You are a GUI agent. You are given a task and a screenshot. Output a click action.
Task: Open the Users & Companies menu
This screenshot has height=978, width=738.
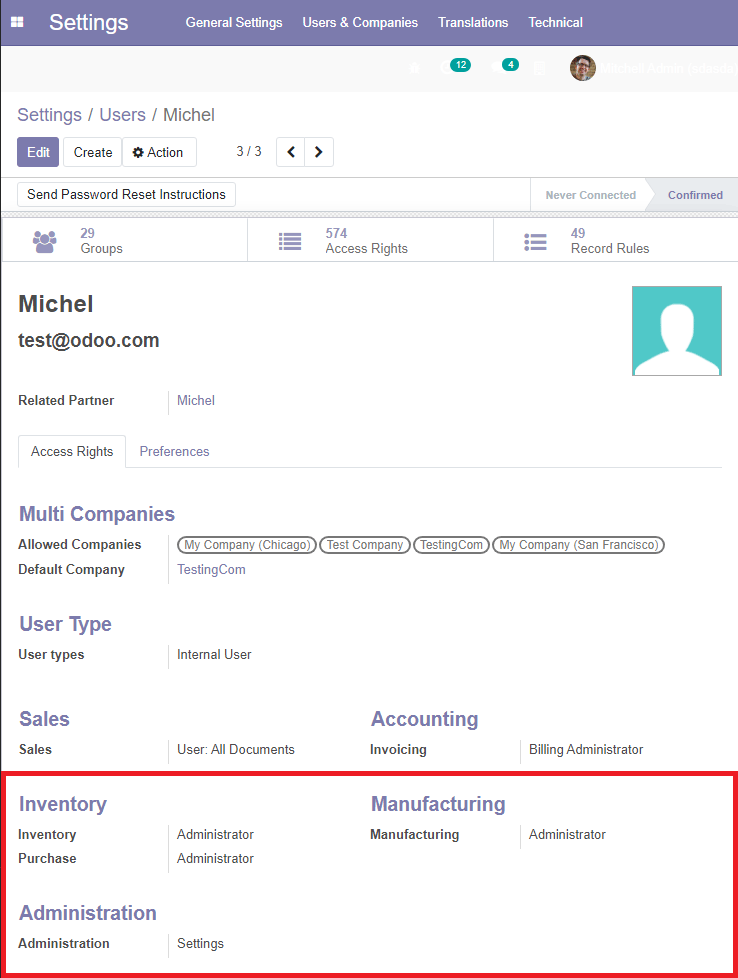tap(360, 22)
